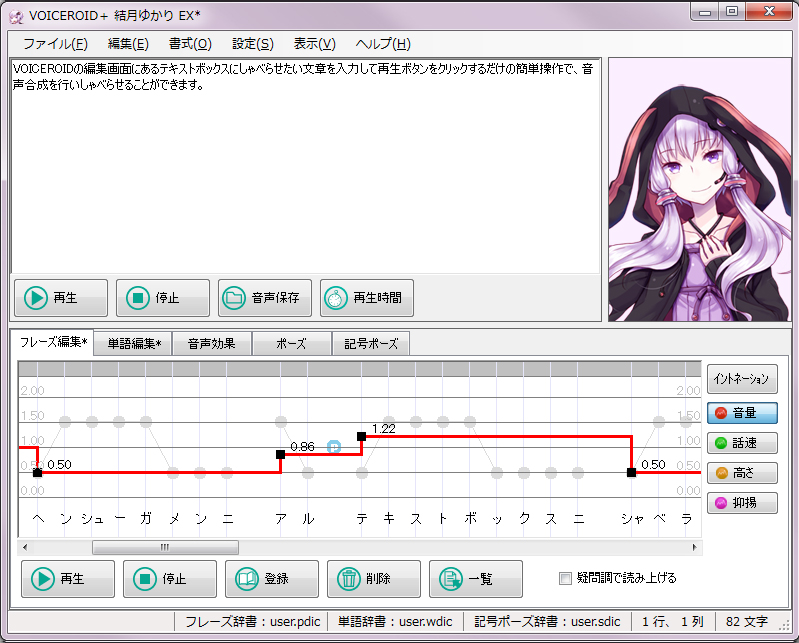799x643 pixels.
Task: Click the blue pause marker after アル
Action: pos(334,447)
